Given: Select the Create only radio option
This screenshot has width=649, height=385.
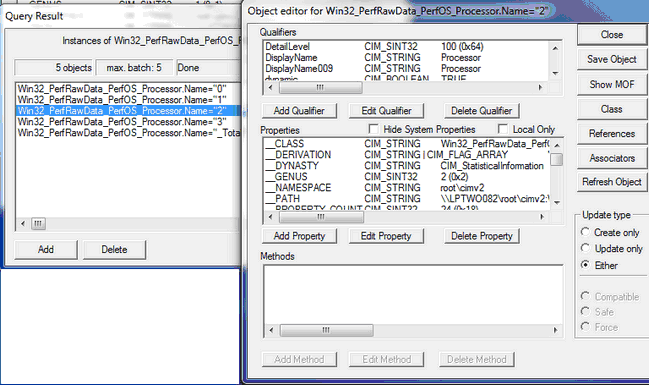Looking at the screenshot, I should (585, 232).
